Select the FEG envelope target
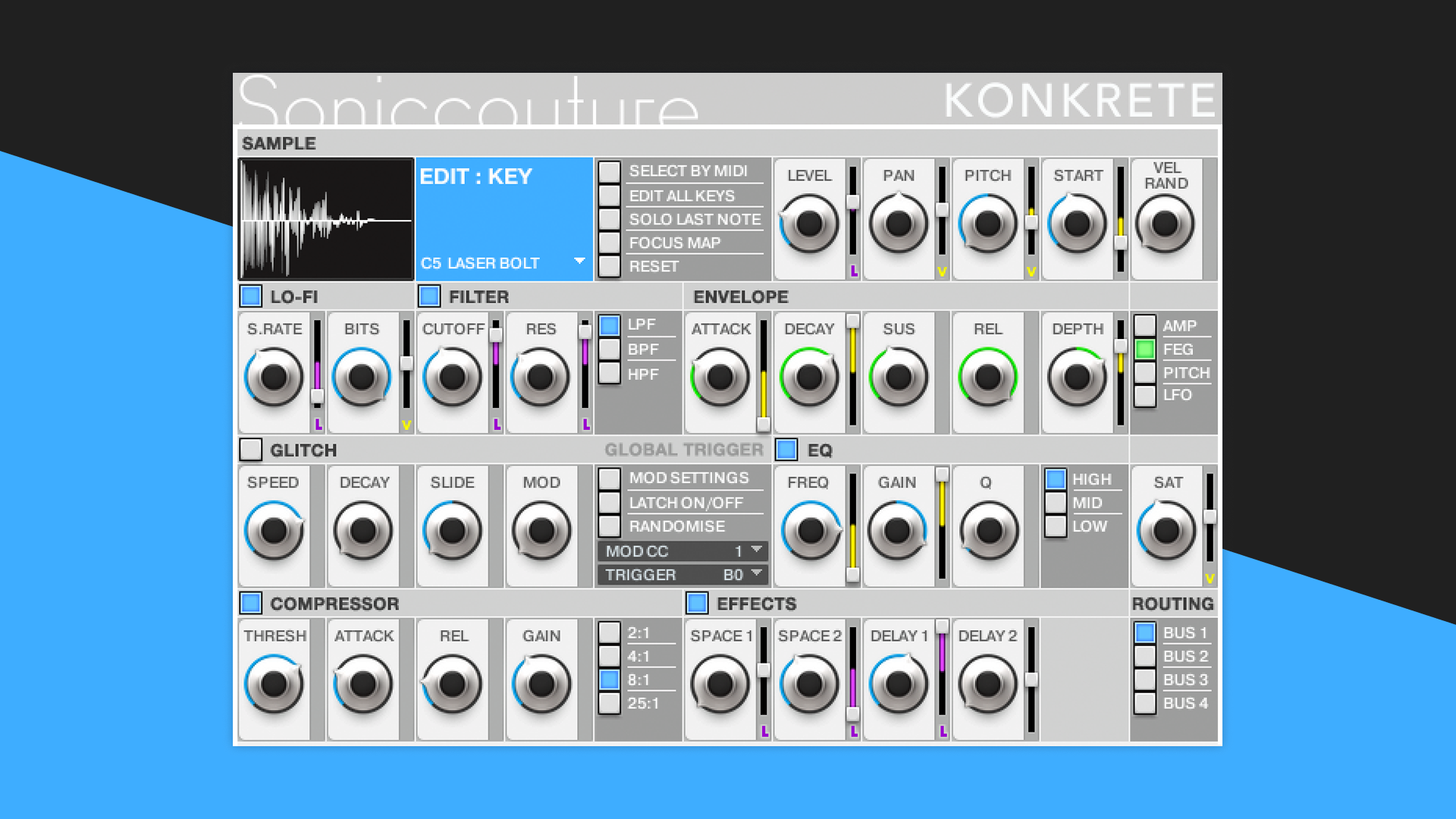 point(1144,349)
